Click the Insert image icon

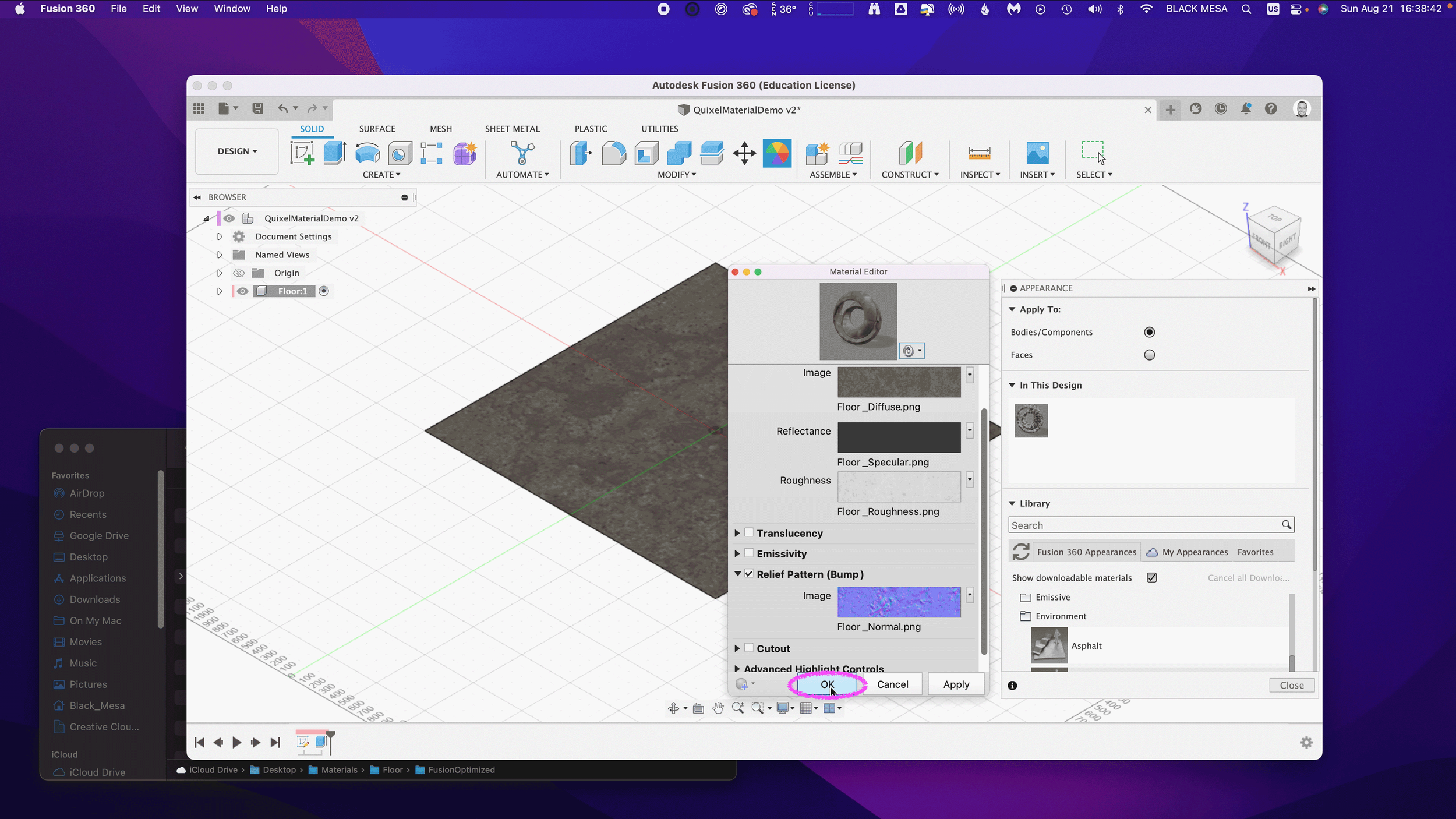click(x=1037, y=154)
